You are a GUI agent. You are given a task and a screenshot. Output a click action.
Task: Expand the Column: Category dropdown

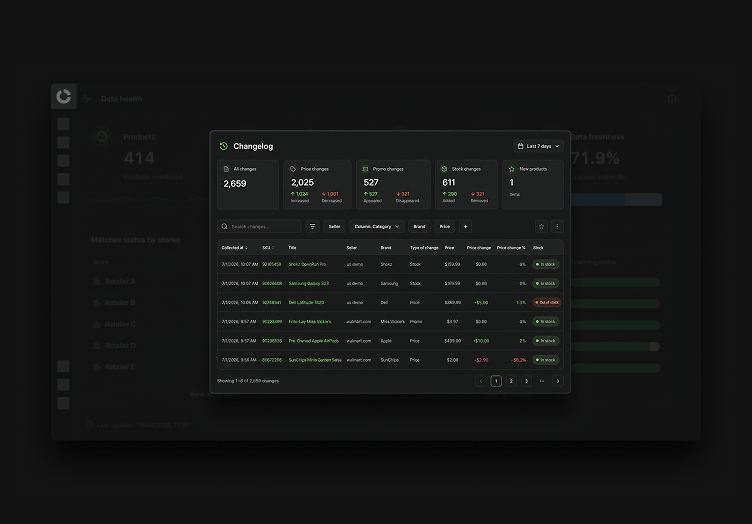point(376,226)
